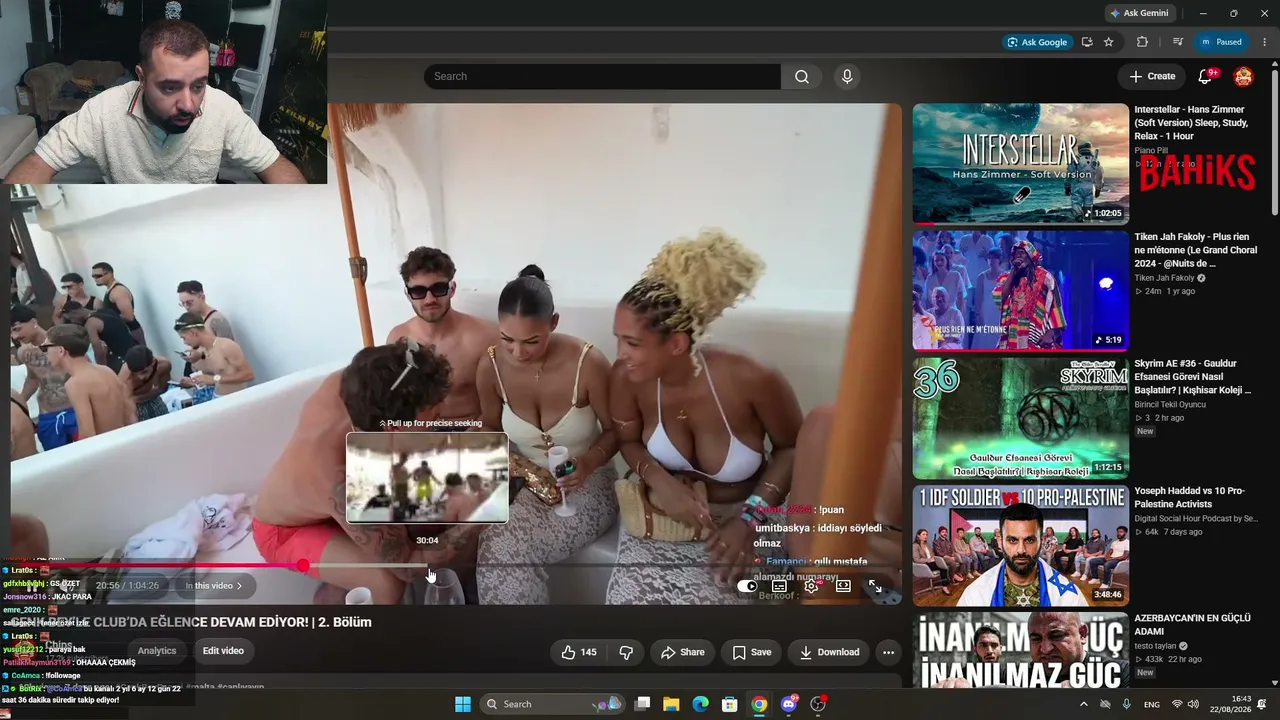Install the page as app icon
The image size is (1280, 720).
click(1087, 42)
